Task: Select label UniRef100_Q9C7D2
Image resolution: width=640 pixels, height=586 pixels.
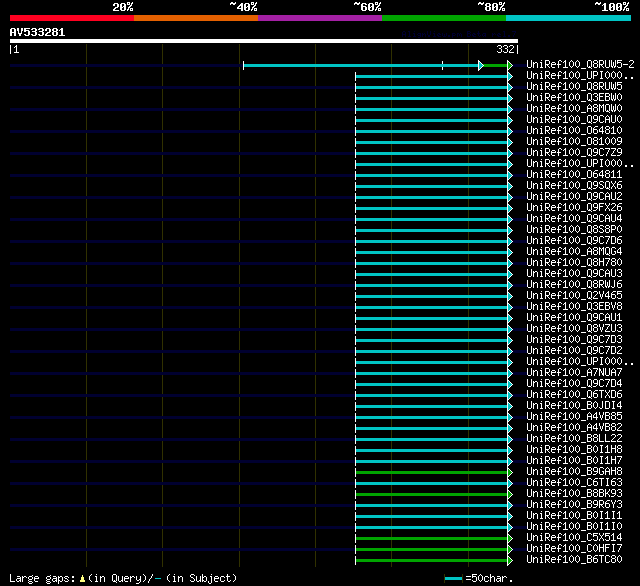Action: pyautogui.click(x=574, y=351)
